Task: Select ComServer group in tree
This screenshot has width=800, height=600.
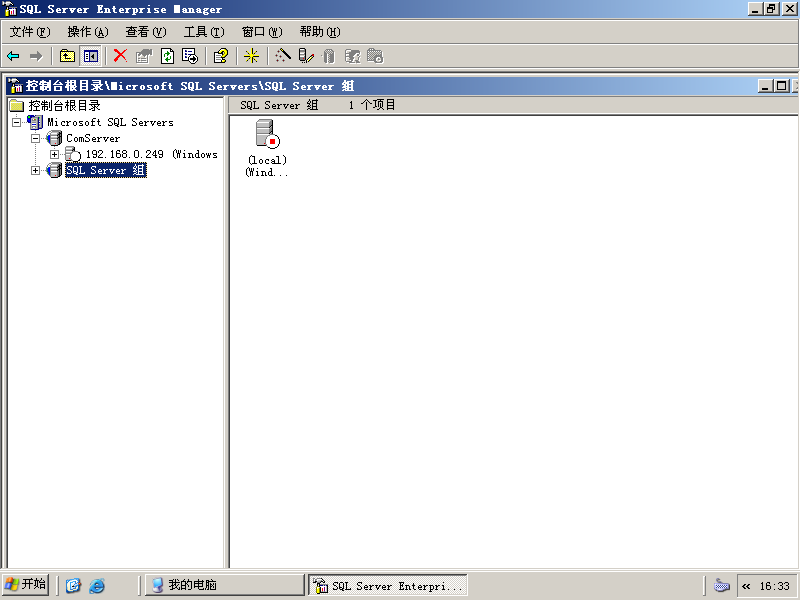Action: 93,138
